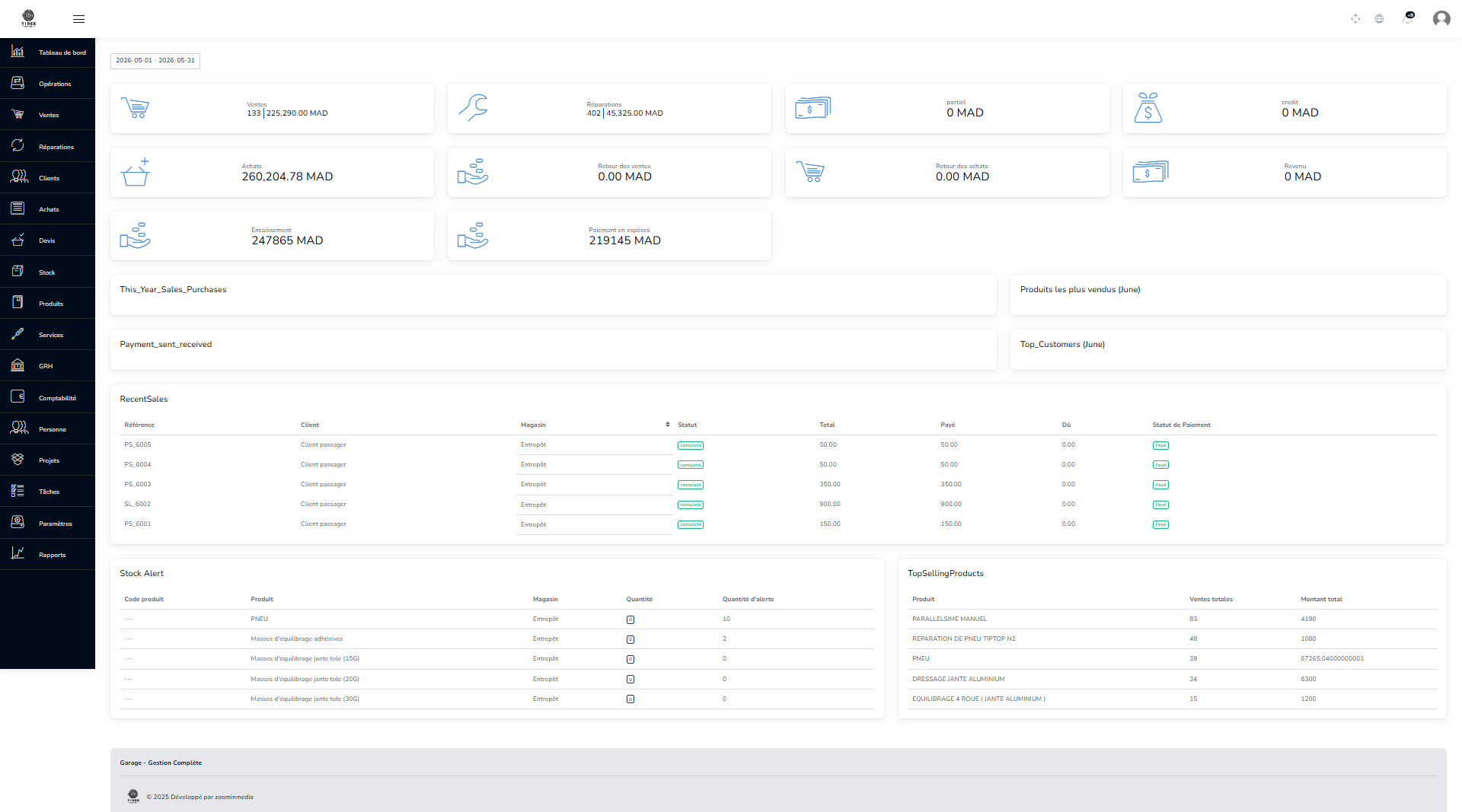Click the Paramètres sidebar icon
The height and width of the screenshot is (812, 1462).
click(x=18, y=523)
